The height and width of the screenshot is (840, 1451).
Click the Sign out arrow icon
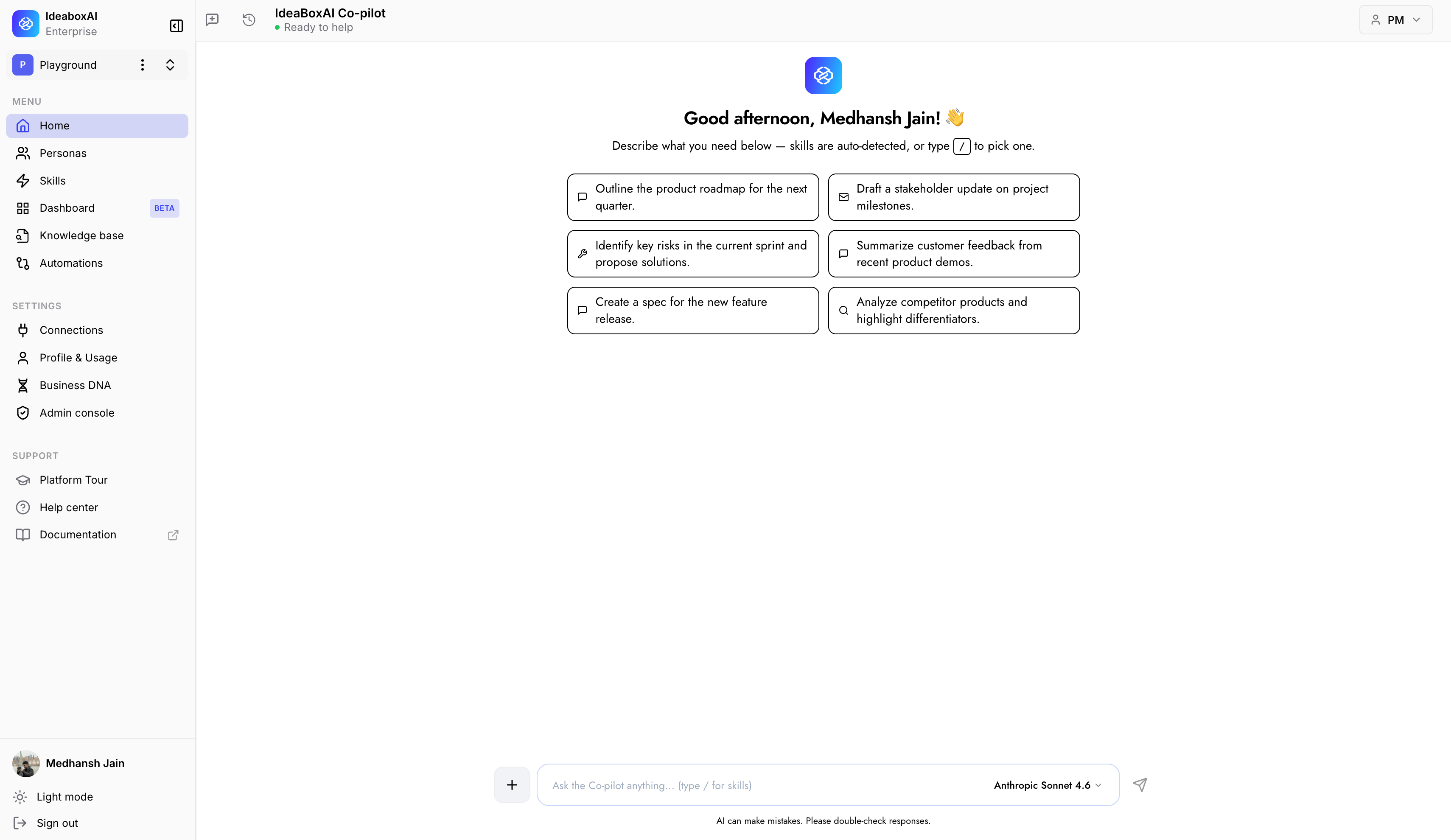(x=20, y=823)
